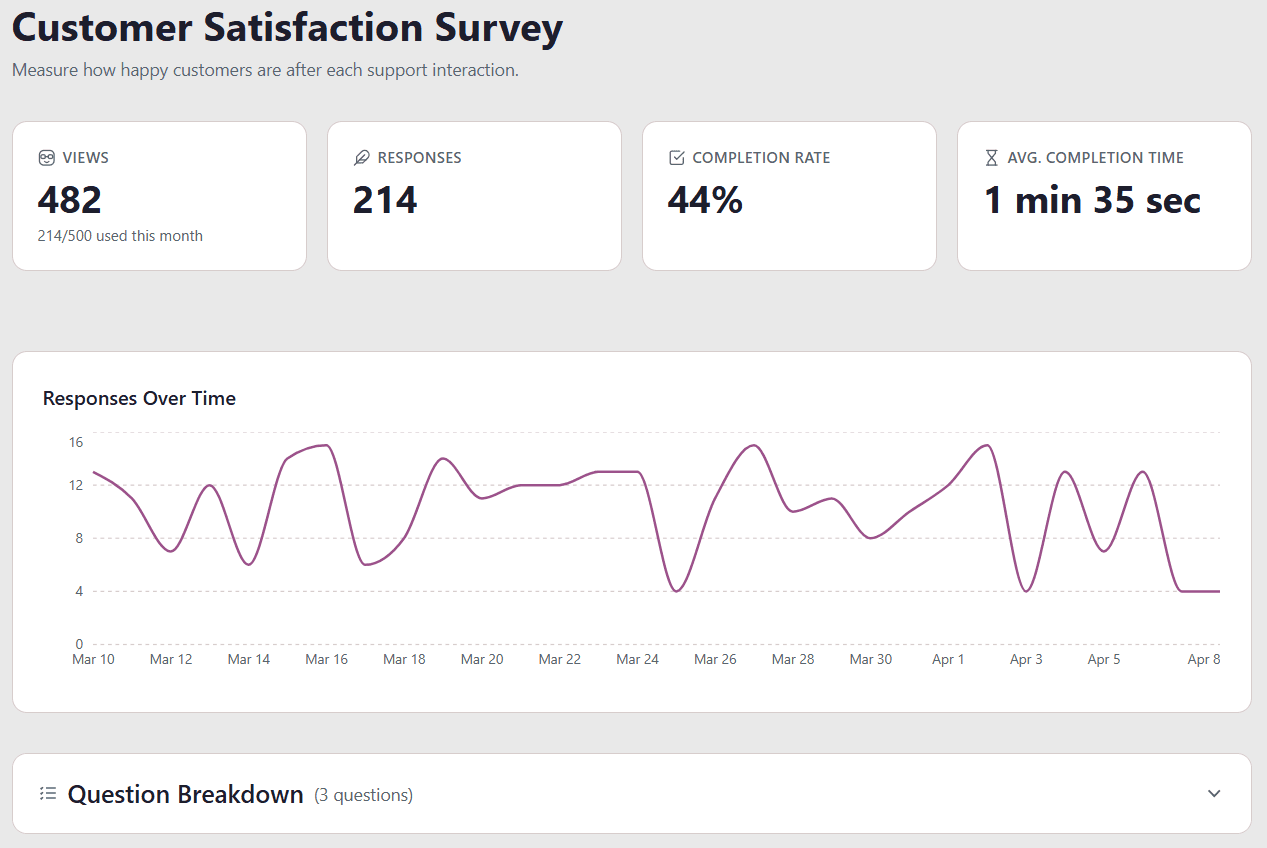Click the (3 questions) label

pyautogui.click(x=363, y=794)
